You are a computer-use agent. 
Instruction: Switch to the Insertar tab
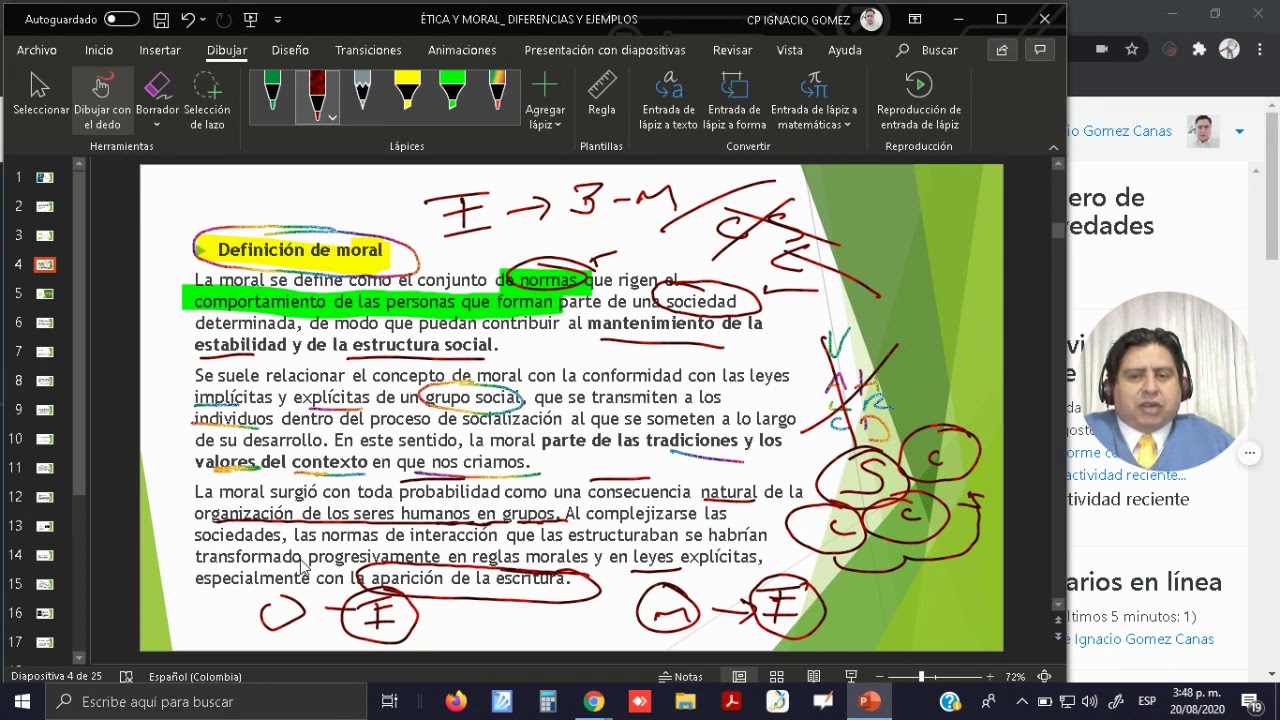point(160,50)
